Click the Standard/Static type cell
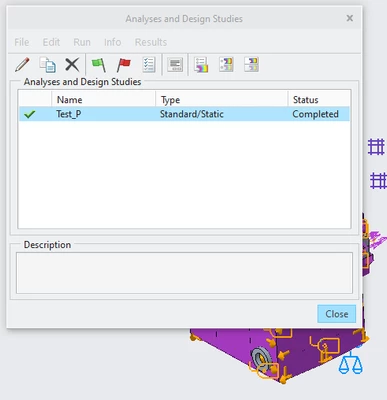 (192, 114)
